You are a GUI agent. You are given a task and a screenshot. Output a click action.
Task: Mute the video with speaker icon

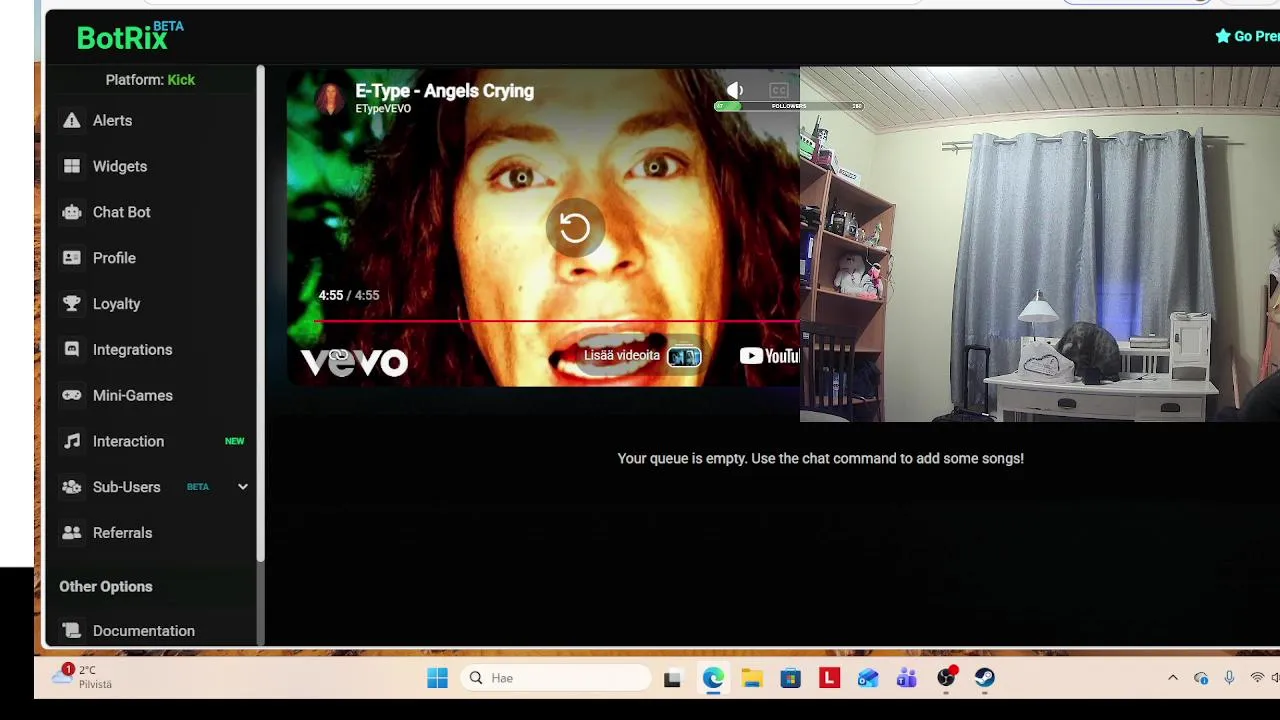(735, 90)
